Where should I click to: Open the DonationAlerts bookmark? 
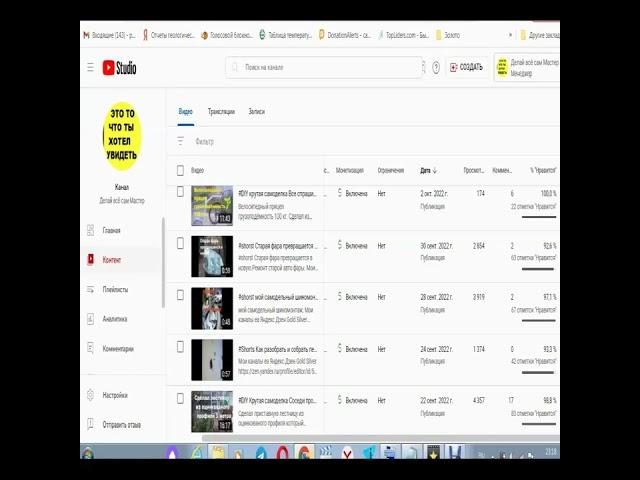point(344,36)
